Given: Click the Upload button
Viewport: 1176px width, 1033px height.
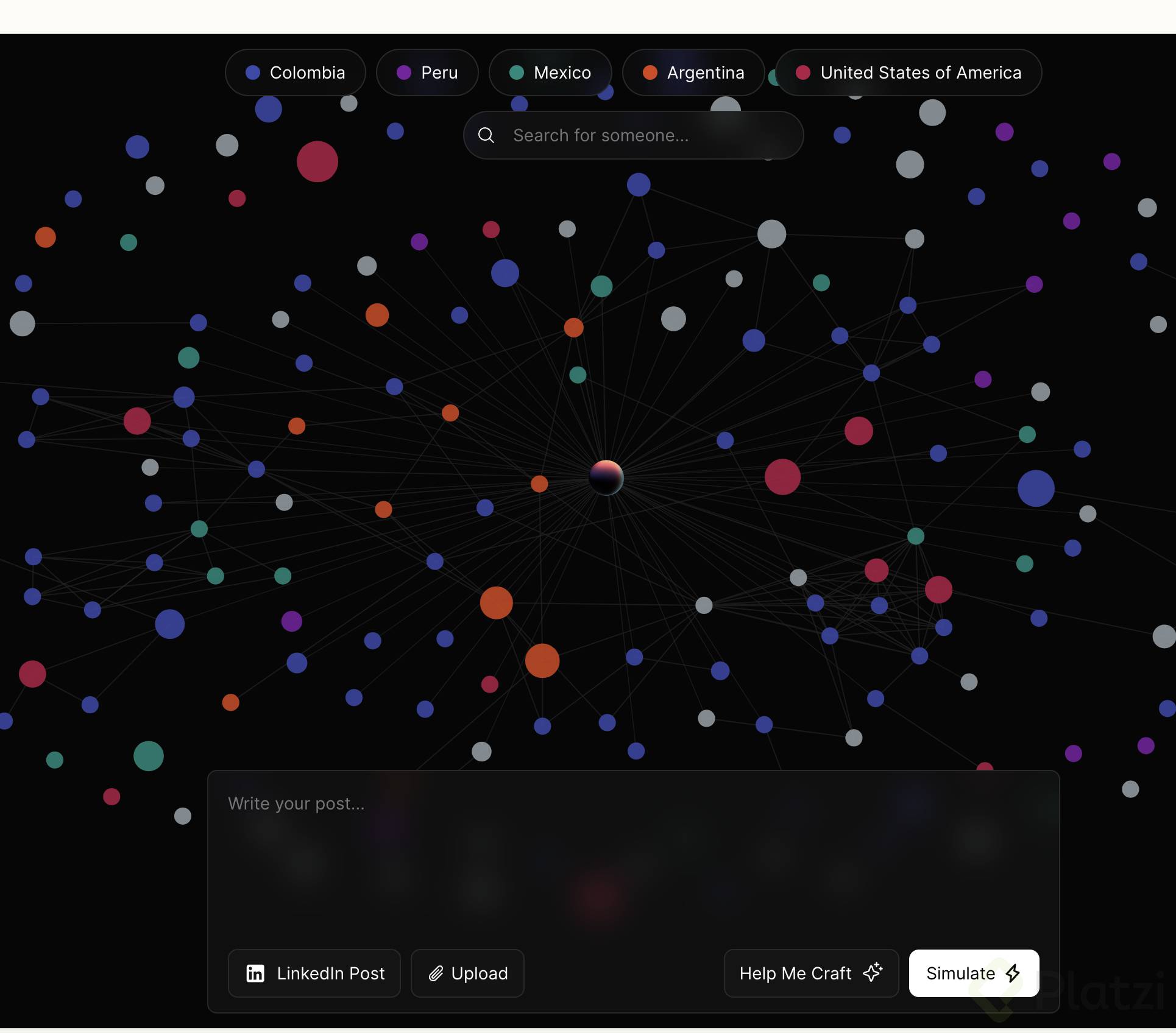Looking at the screenshot, I should point(467,973).
